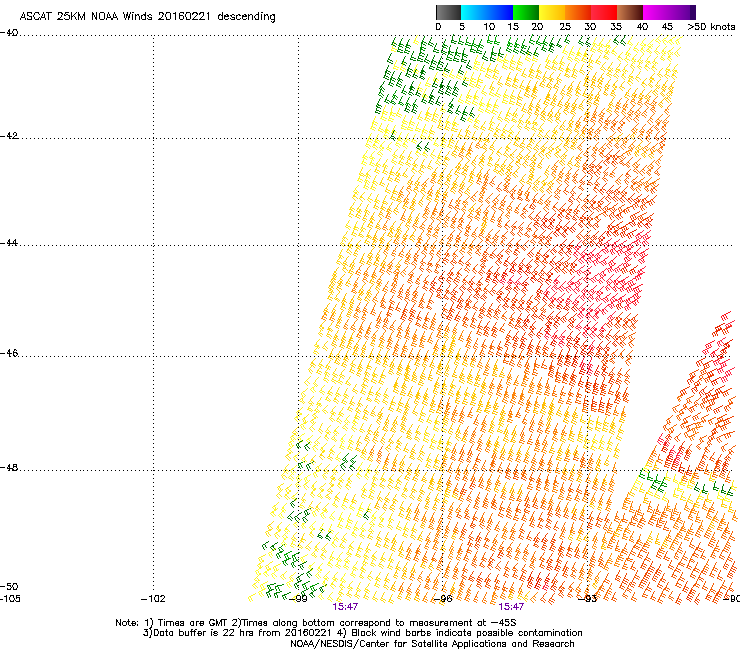Click the longitude label '-102'

pyautogui.click(x=153, y=599)
